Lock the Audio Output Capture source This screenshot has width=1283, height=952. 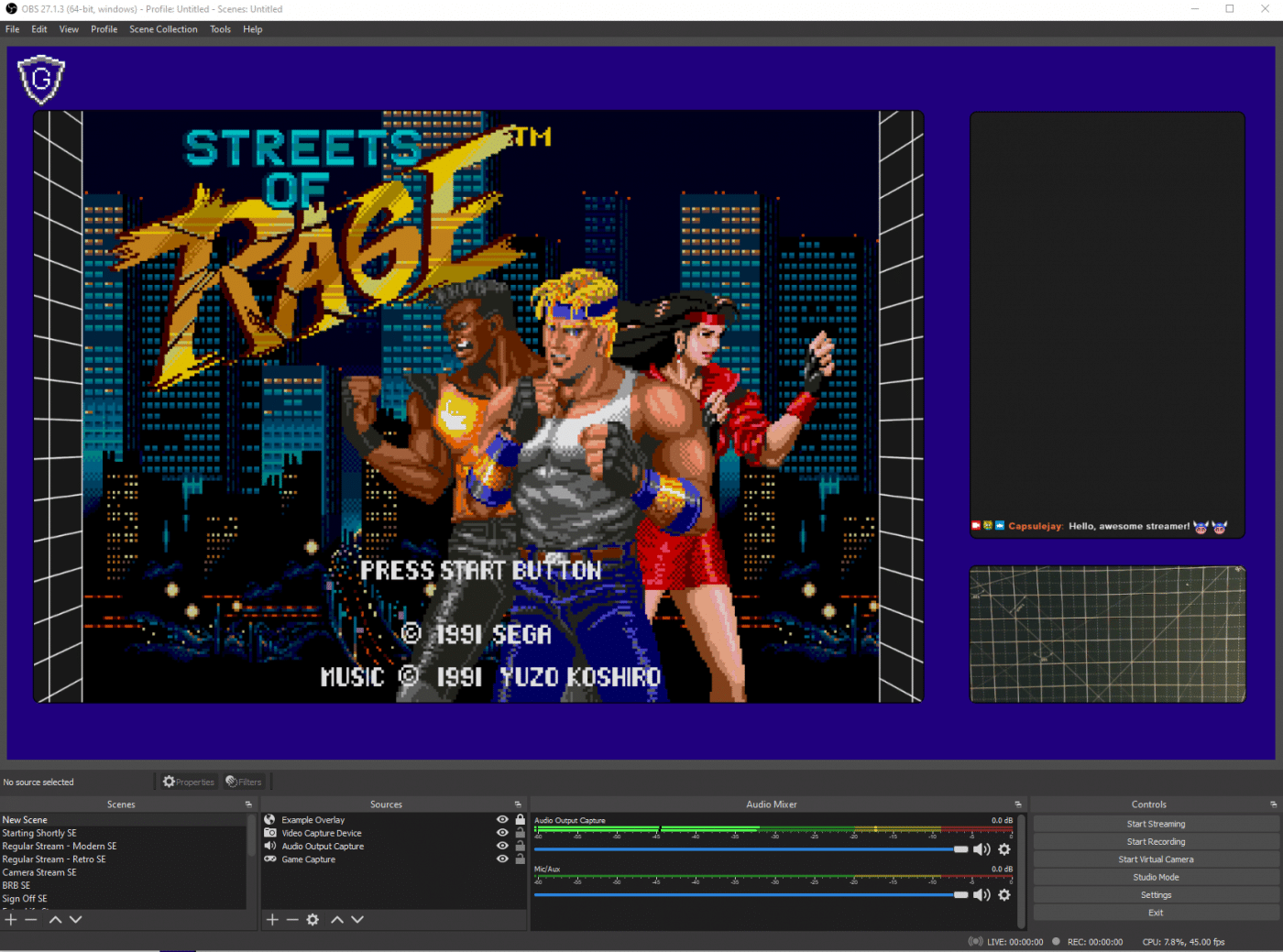pos(521,846)
